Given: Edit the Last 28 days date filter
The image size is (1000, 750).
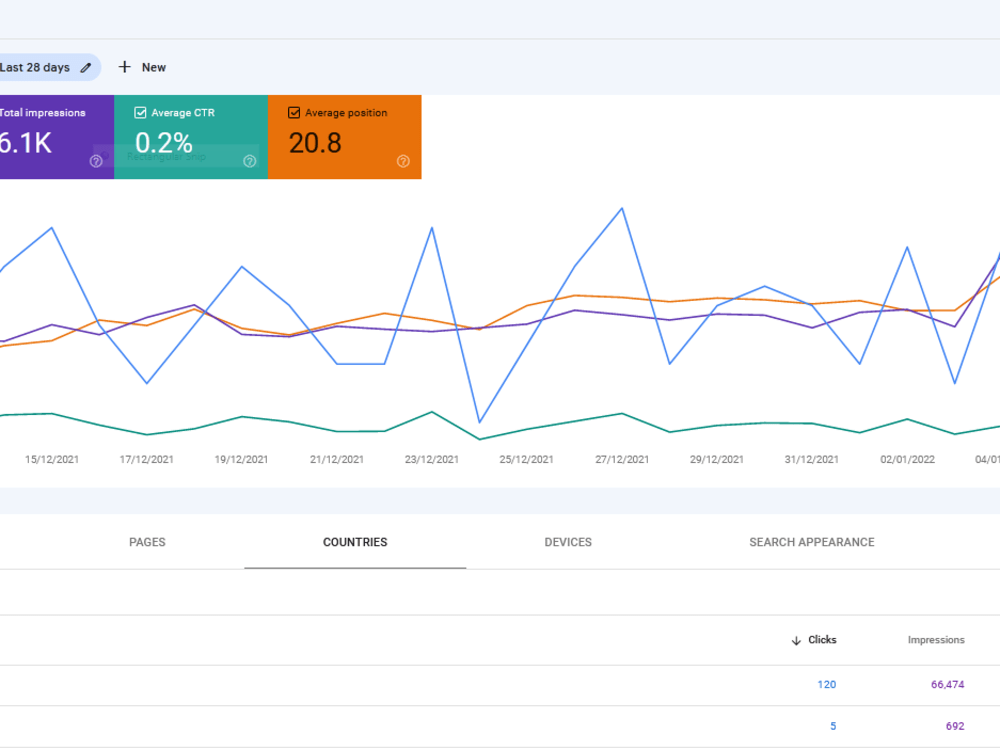Looking at the screenshot, I should click(86, 68).
